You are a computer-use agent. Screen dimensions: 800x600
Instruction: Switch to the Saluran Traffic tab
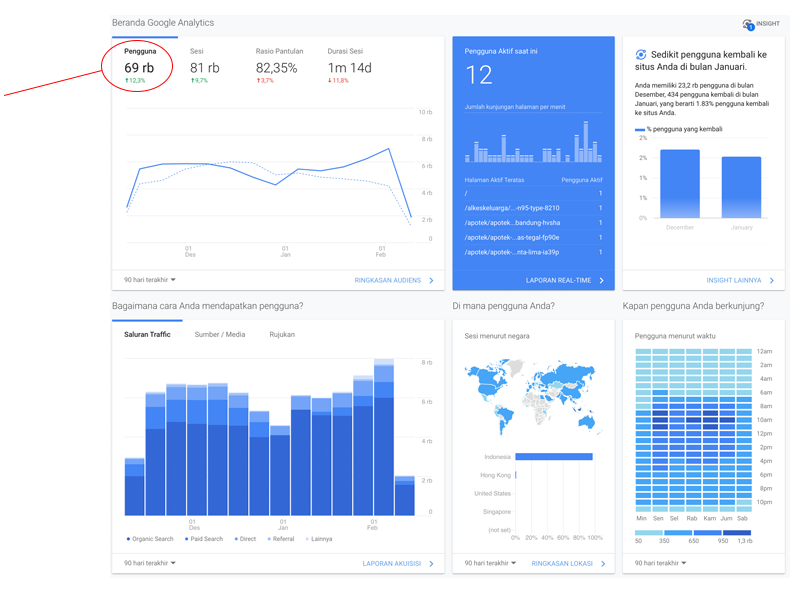(147, 335)
